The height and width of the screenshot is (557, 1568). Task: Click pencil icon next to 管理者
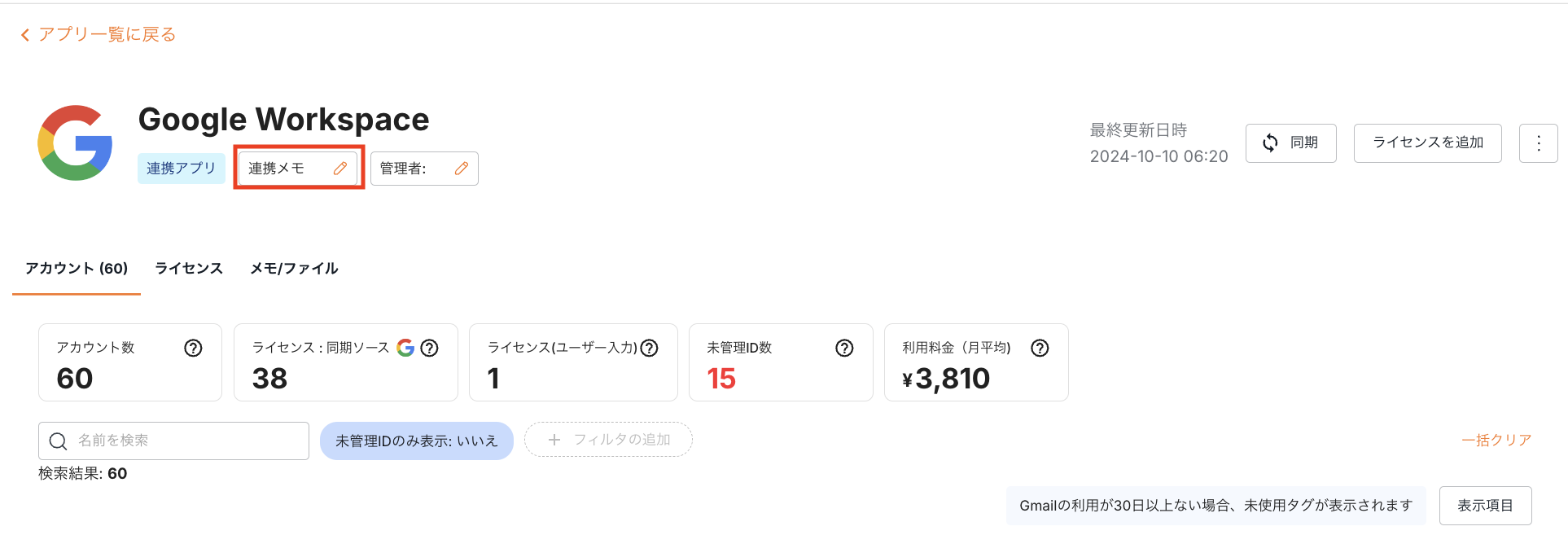click(x=462, y=169)
